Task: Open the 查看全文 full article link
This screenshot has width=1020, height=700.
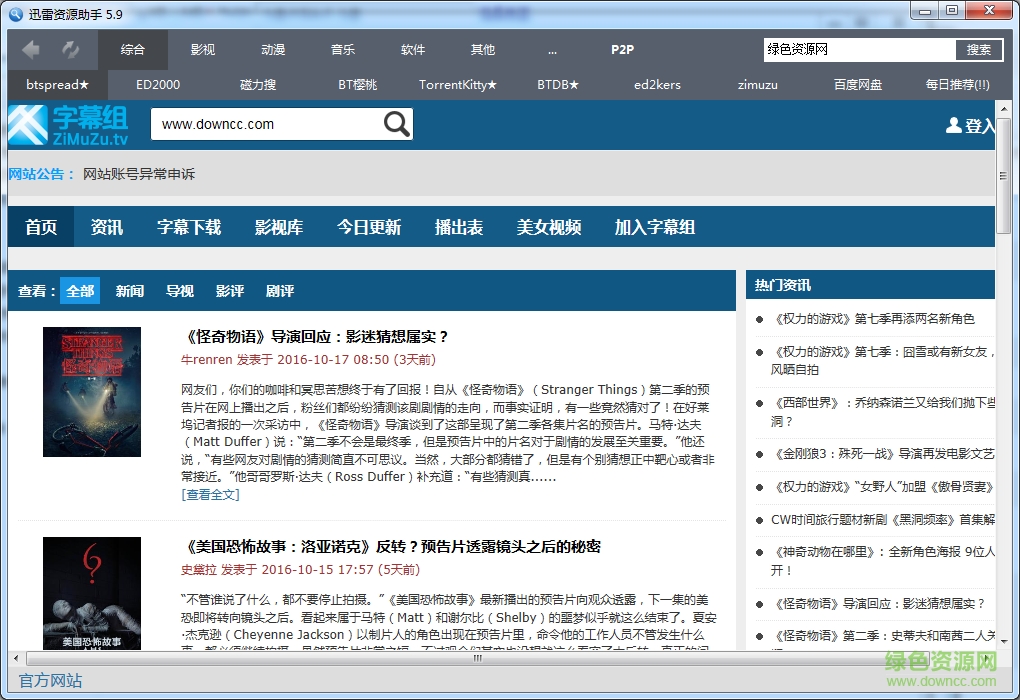Action: coord(209,494)
